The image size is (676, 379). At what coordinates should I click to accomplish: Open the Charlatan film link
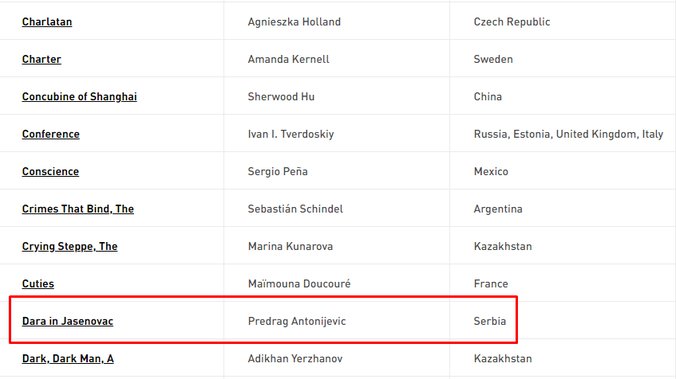pyautogui.click(x=47, y=22)
